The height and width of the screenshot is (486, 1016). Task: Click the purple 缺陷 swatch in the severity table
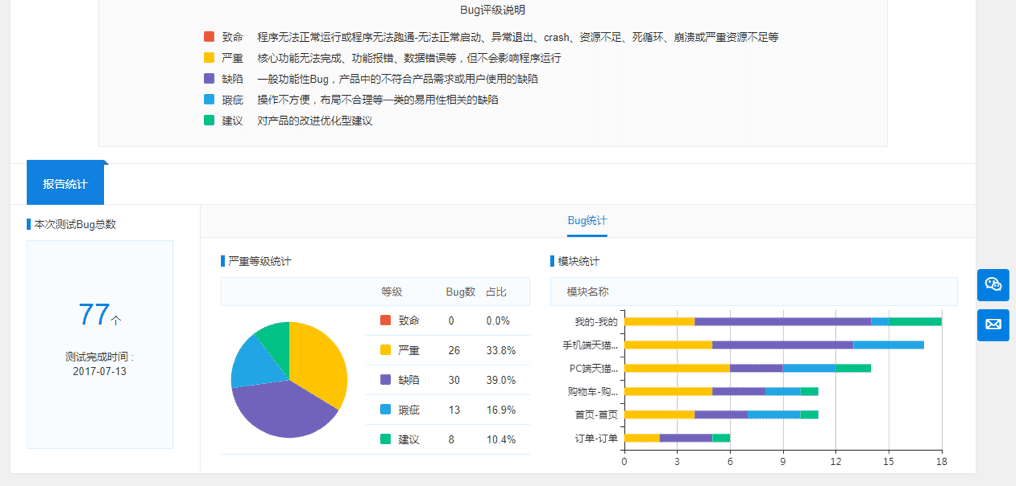pos(385,380)
